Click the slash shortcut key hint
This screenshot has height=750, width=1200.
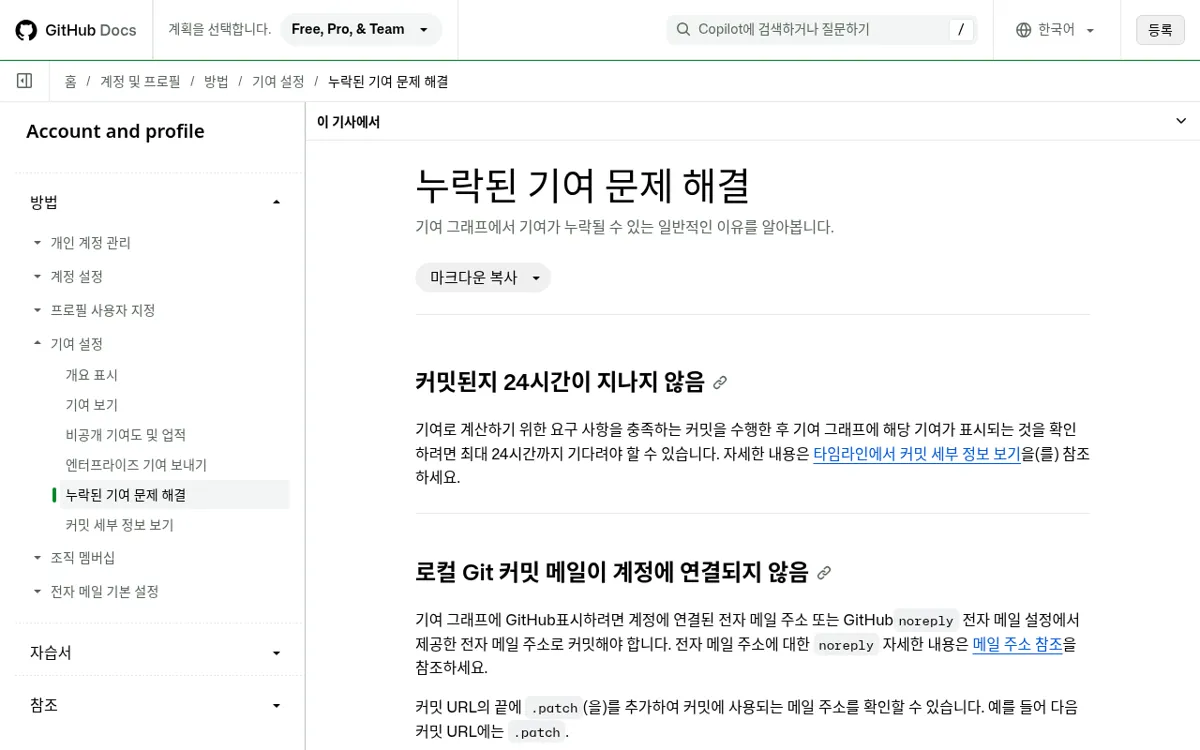[961, 30]
